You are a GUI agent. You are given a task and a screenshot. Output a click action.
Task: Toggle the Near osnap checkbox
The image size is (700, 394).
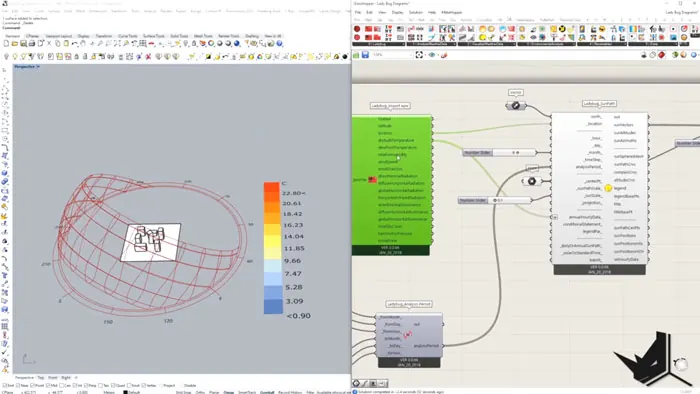click(18, 386)
